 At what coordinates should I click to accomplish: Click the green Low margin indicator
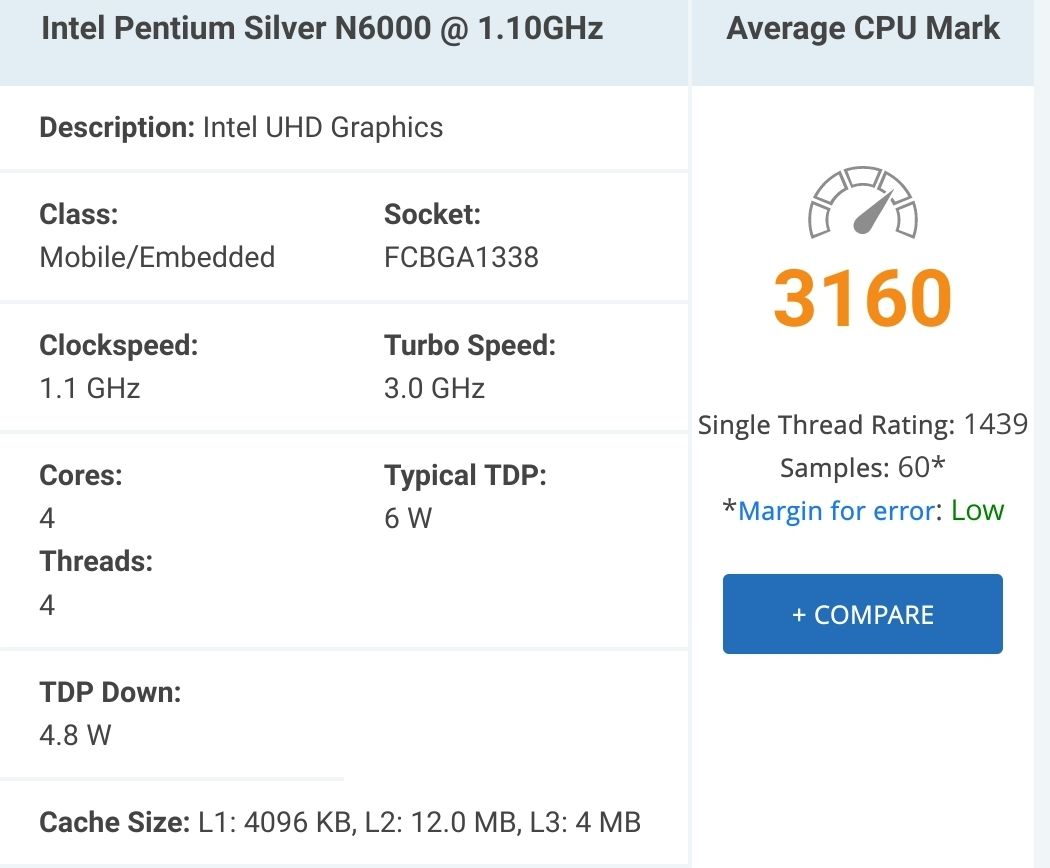tap(977, 511)
